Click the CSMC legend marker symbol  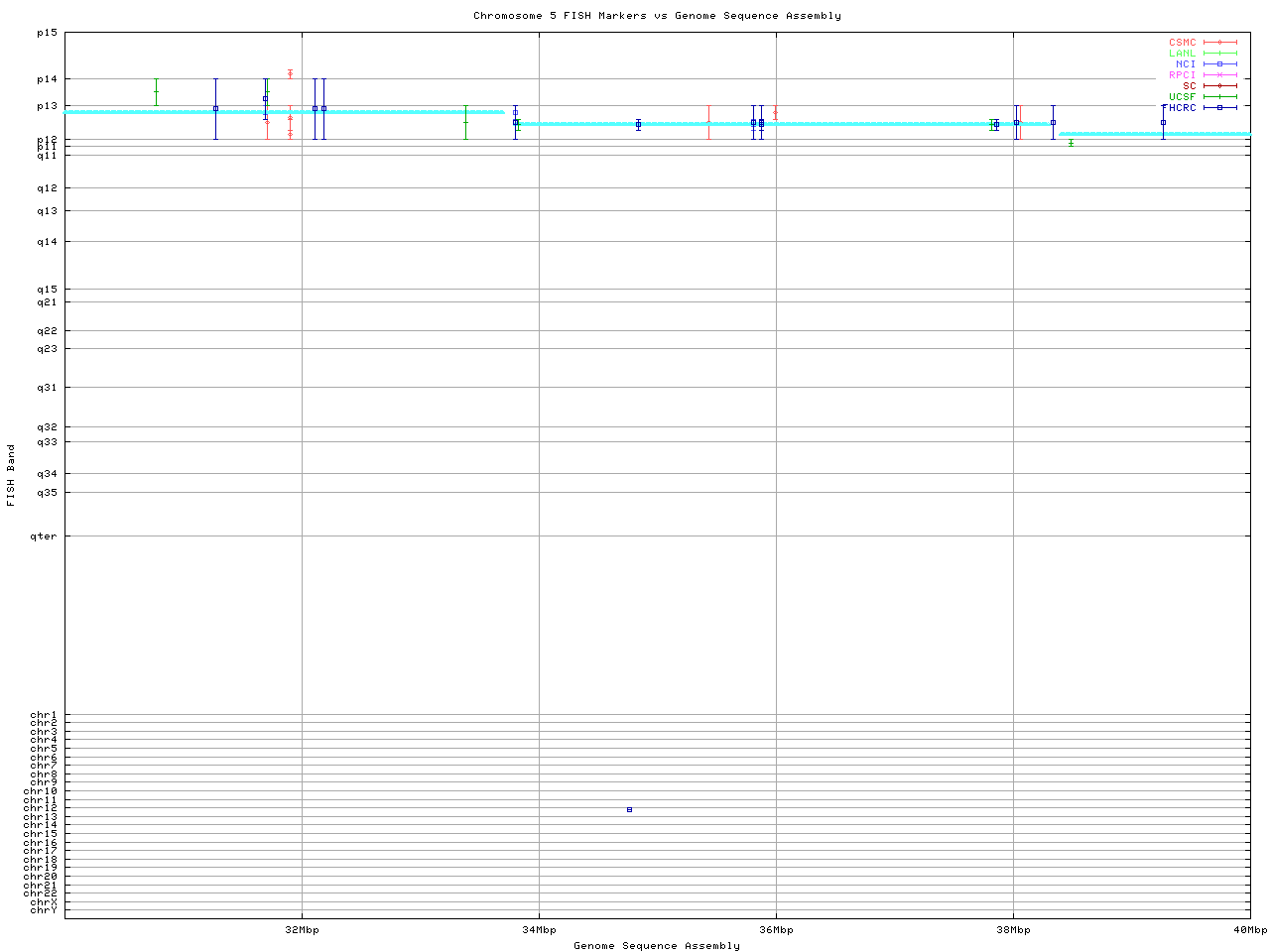pos(1219,43)
